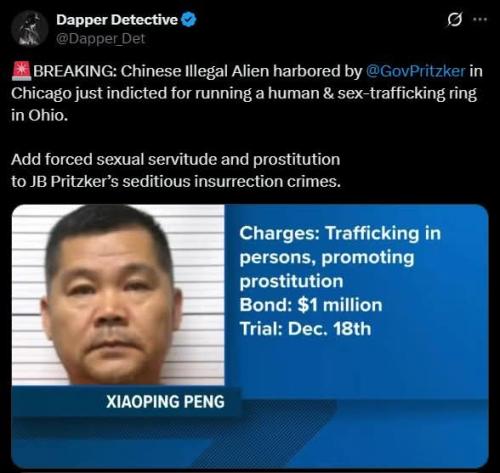Open the three-dot more options menu
Screen dimensions: 500x473
tap(480, 19)
